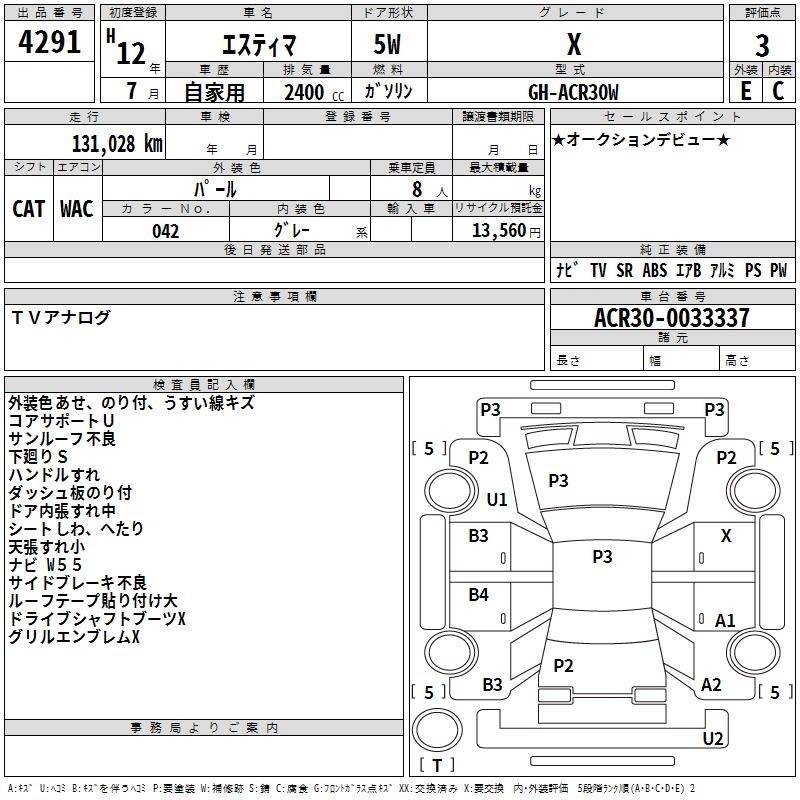Click the P3 label on the car roof center

coord(602,557)
